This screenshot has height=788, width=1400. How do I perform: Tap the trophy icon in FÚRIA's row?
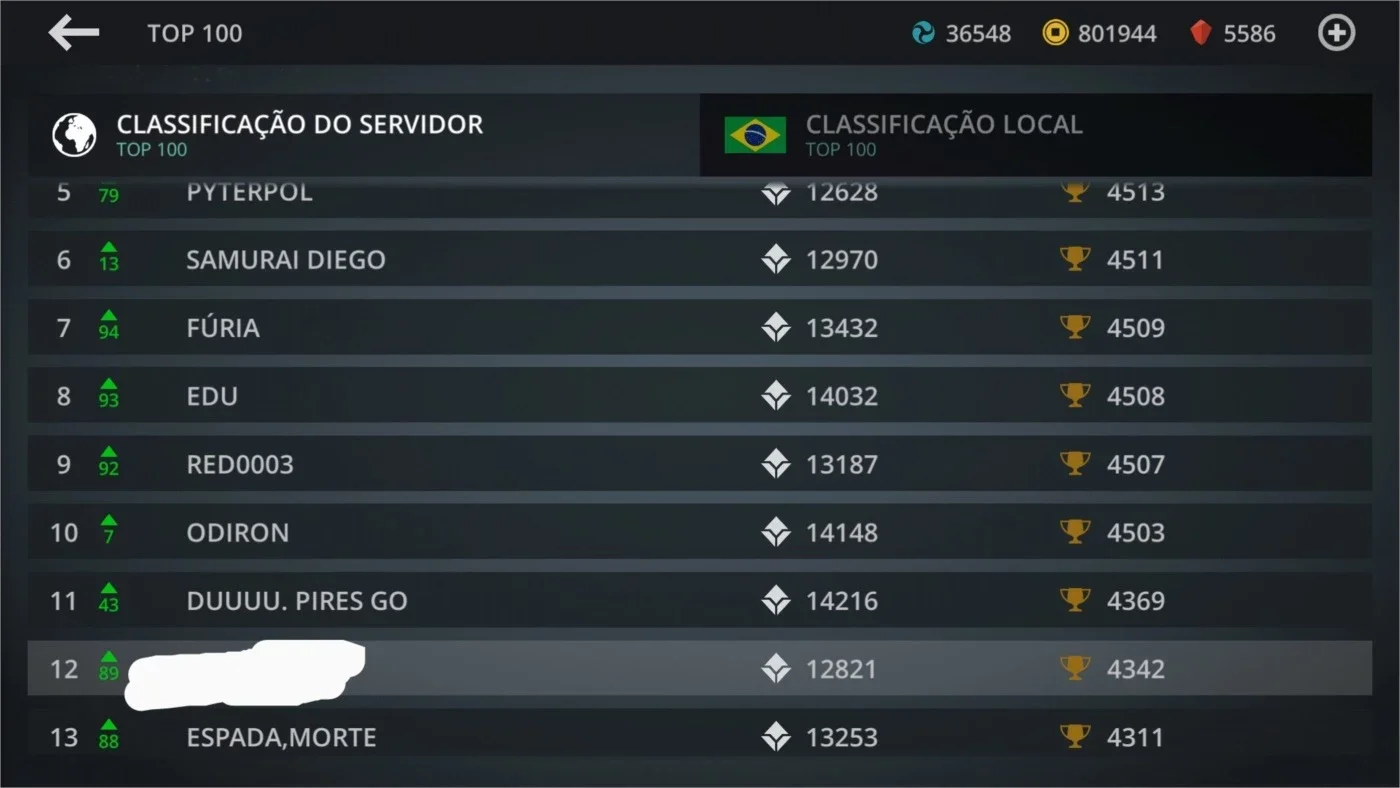(1075, 327)
